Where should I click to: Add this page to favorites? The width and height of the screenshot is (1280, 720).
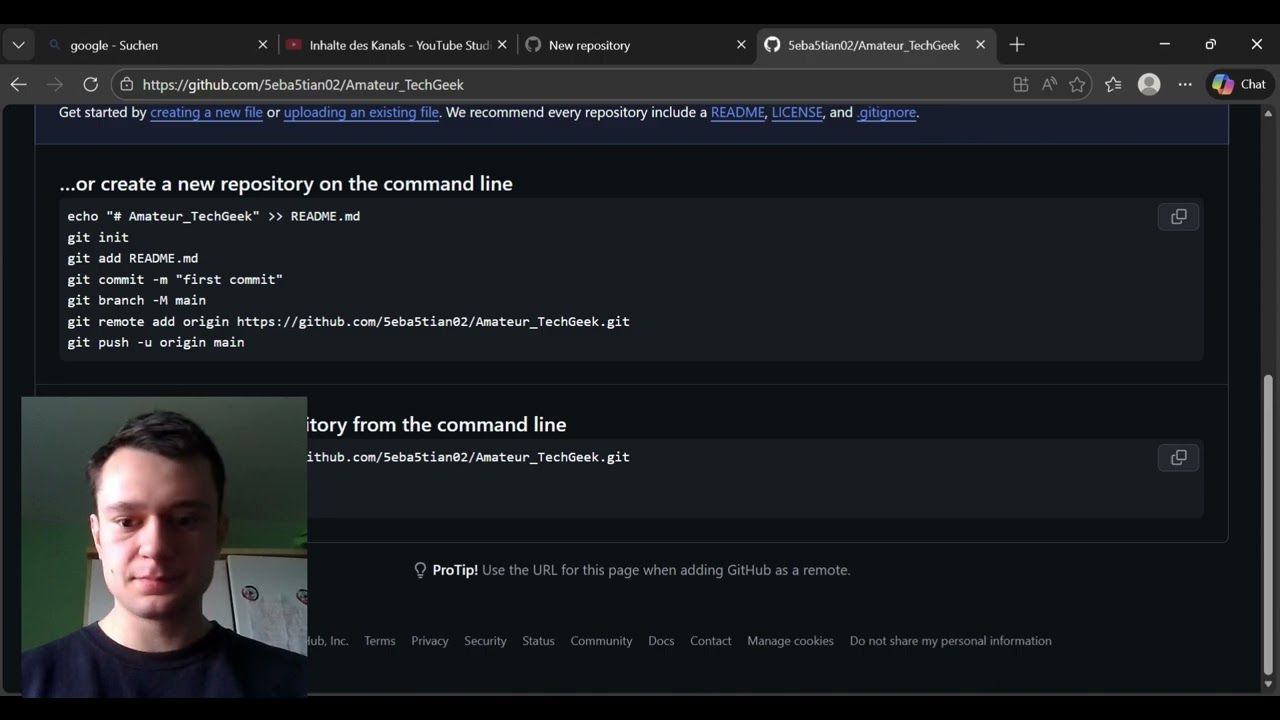pyautogui.click(x=1077, y=85)
